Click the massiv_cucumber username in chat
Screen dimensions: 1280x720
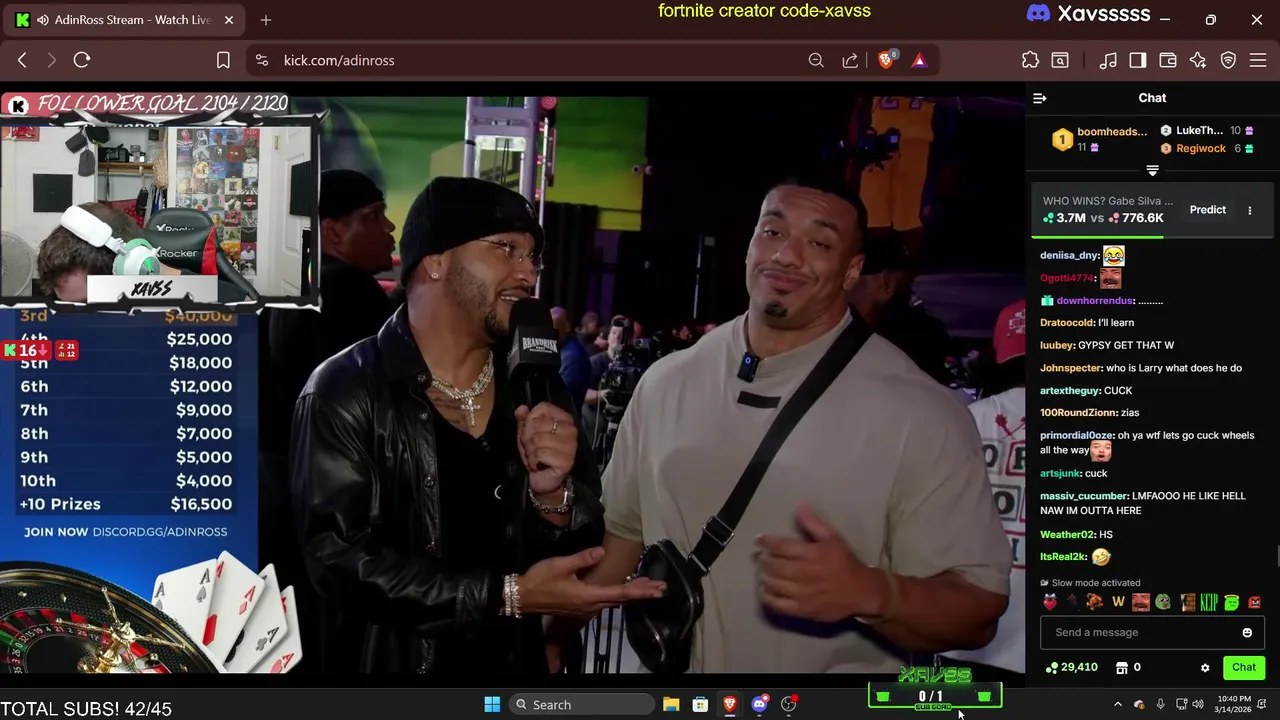point(1084,496)
